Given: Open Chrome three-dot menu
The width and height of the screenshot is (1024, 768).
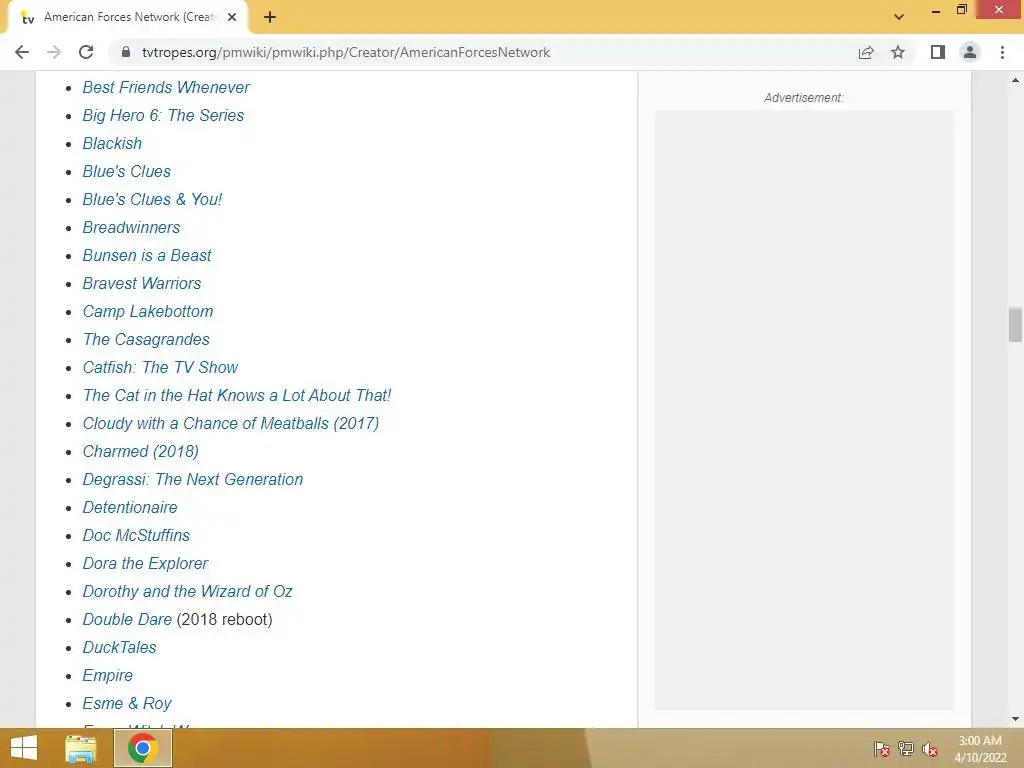Looking at the screenshot, I should point(1002,52).
